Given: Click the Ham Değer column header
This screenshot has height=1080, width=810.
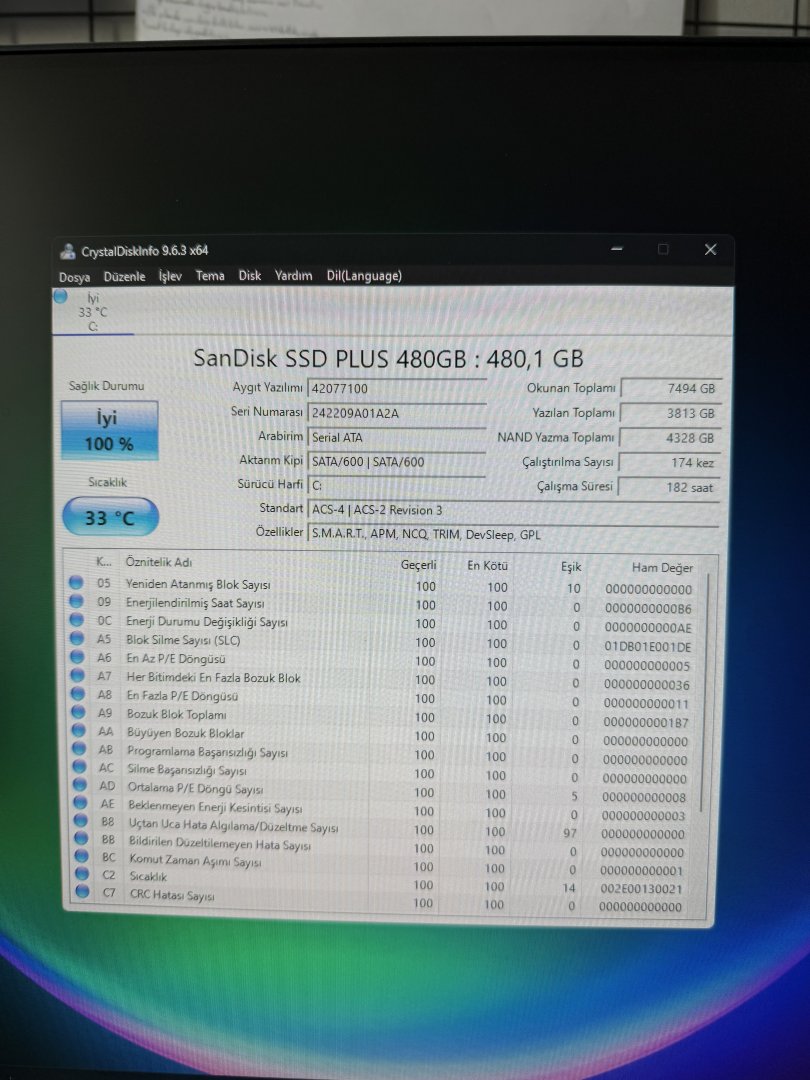Looking at the screenshot, I should click(x=662, y=568).
